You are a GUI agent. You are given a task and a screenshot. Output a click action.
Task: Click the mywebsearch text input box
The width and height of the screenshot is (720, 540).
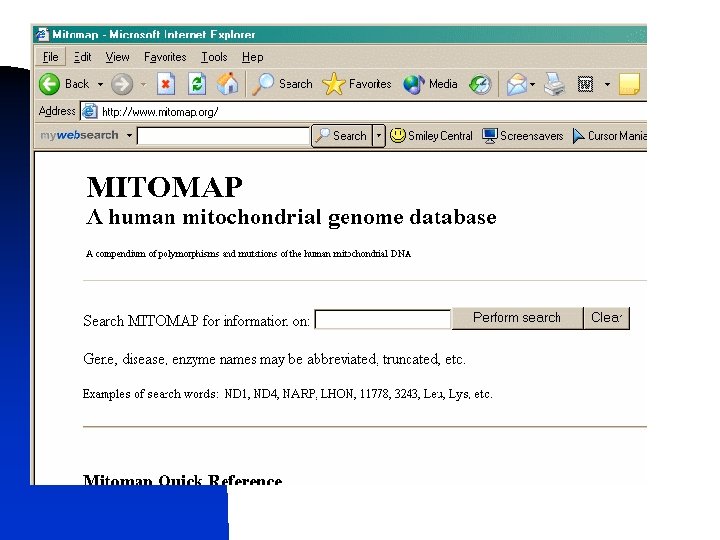[x=224, y=136]
